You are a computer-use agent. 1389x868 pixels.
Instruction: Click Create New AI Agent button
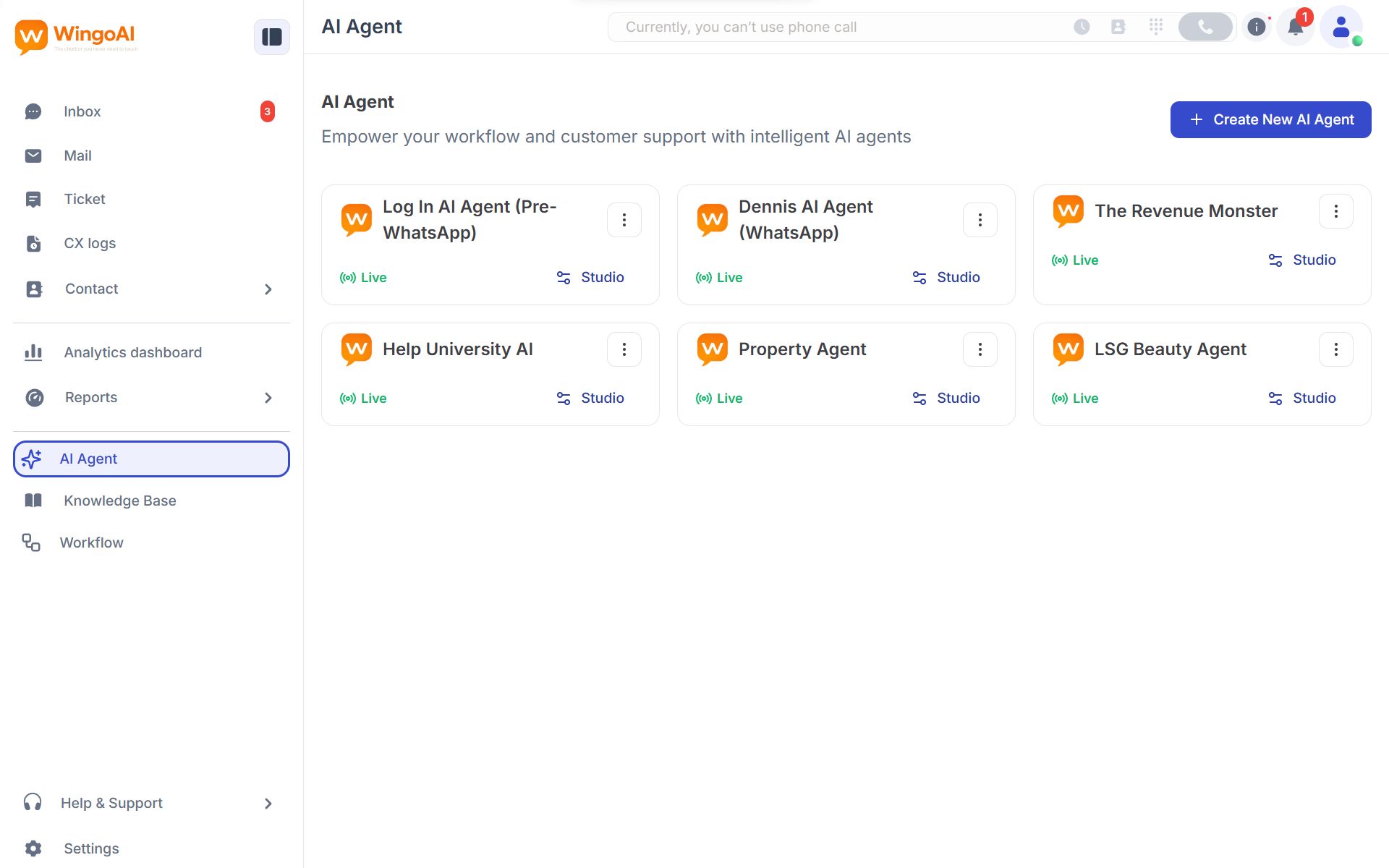(x=1270, y=119)
